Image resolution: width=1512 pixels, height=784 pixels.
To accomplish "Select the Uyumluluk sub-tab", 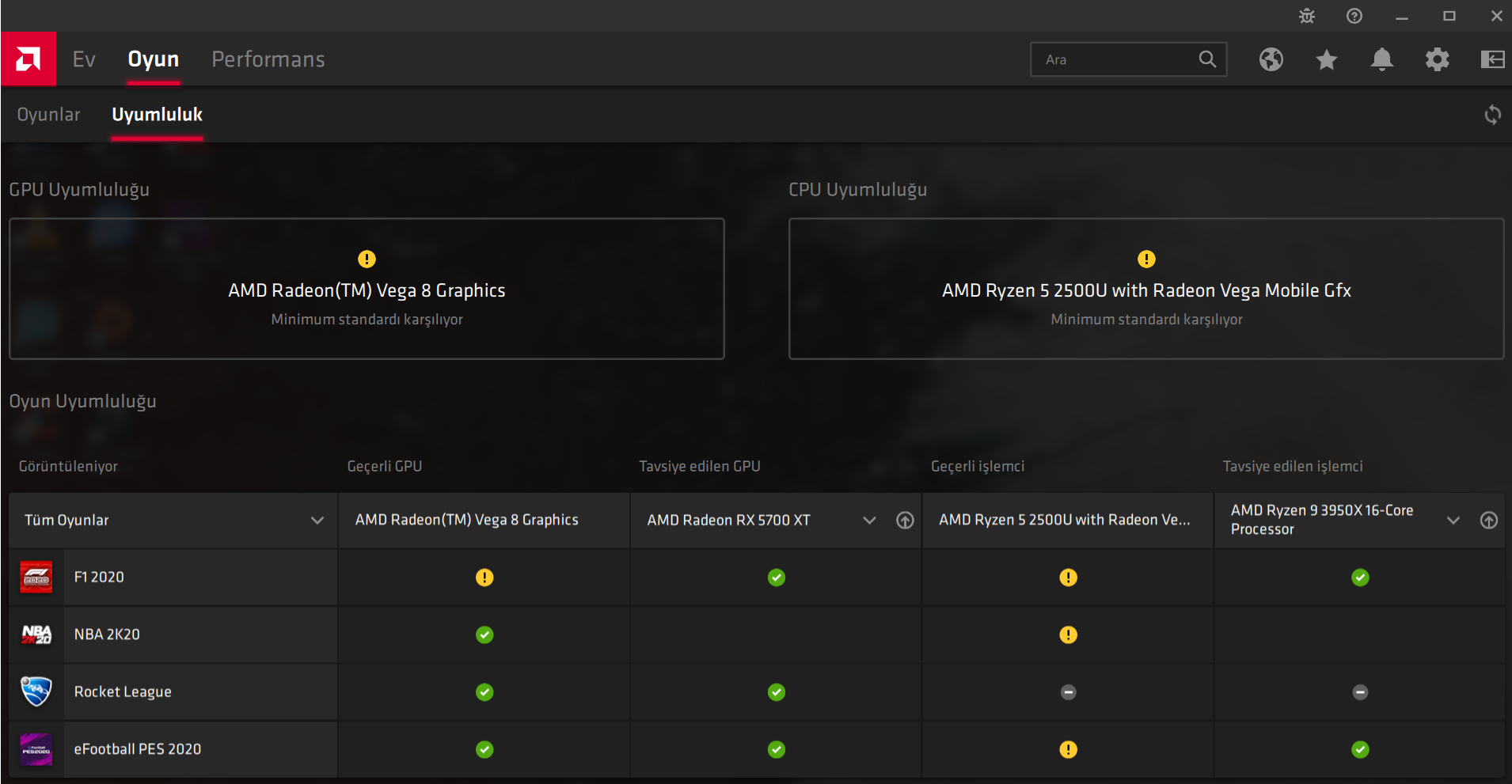I will [x=157, y=115].
